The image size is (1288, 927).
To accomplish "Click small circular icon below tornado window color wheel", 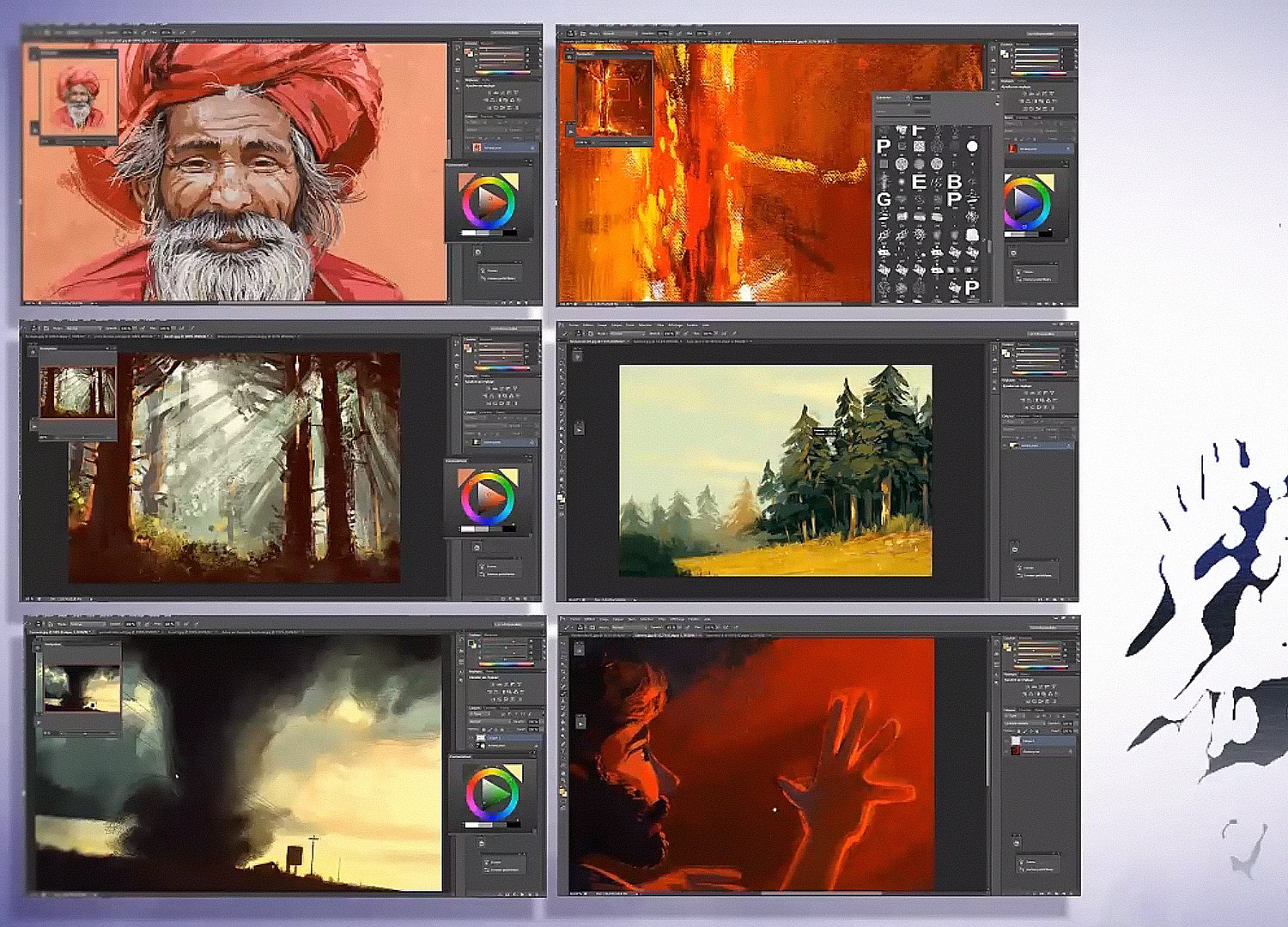I will tap(481, 843).
